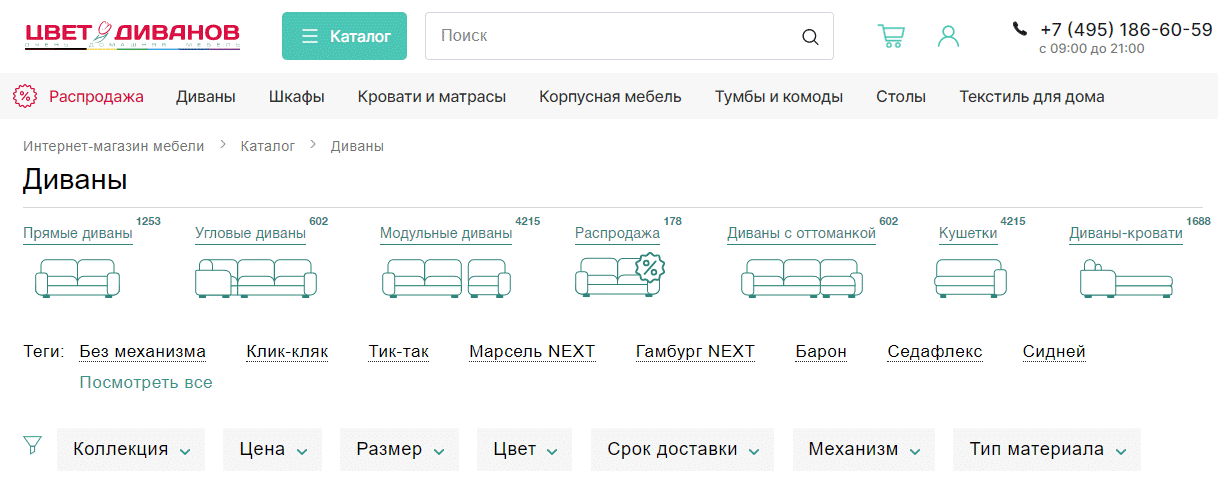
Task: Click the filter funnel icon
Action: click(33, 445)
